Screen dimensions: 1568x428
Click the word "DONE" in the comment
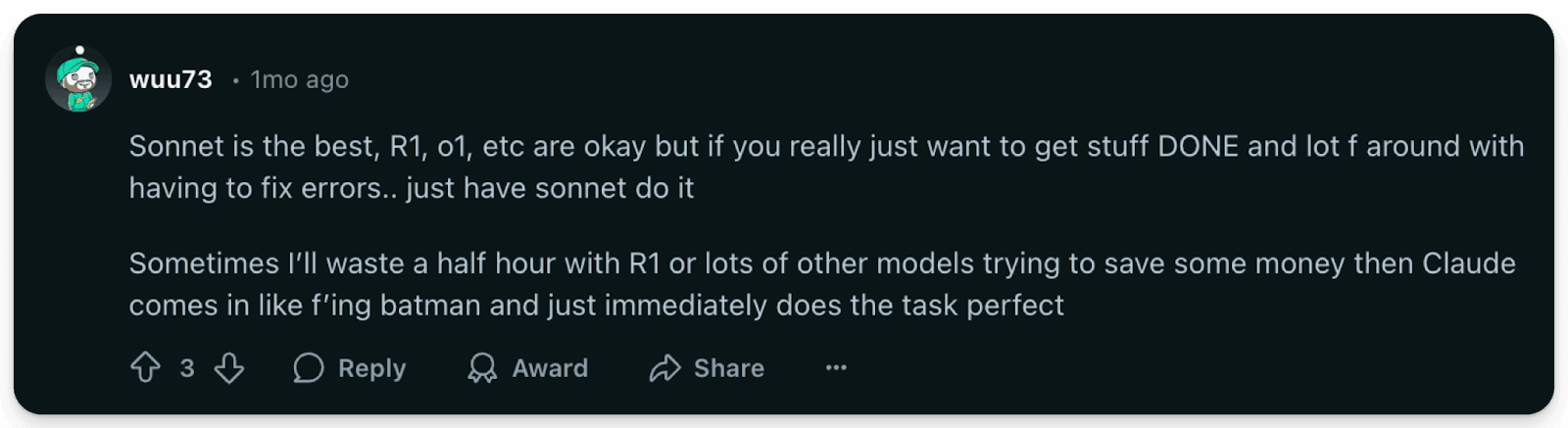point(1198,147)
